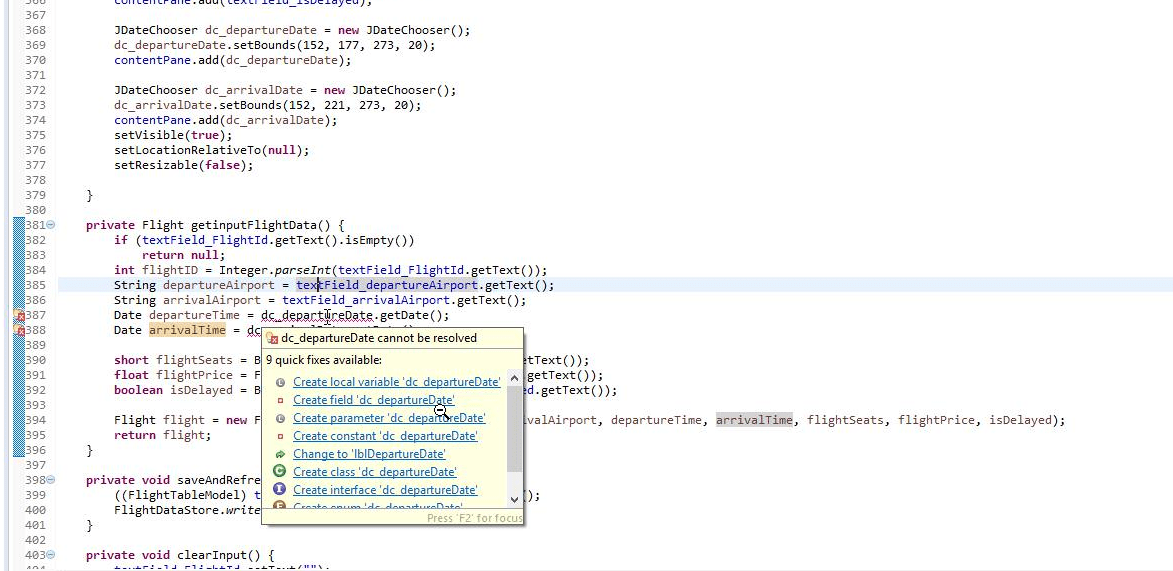Click the green C class icon in quick fixes
Screen dimensions: 1173x571
280,471
